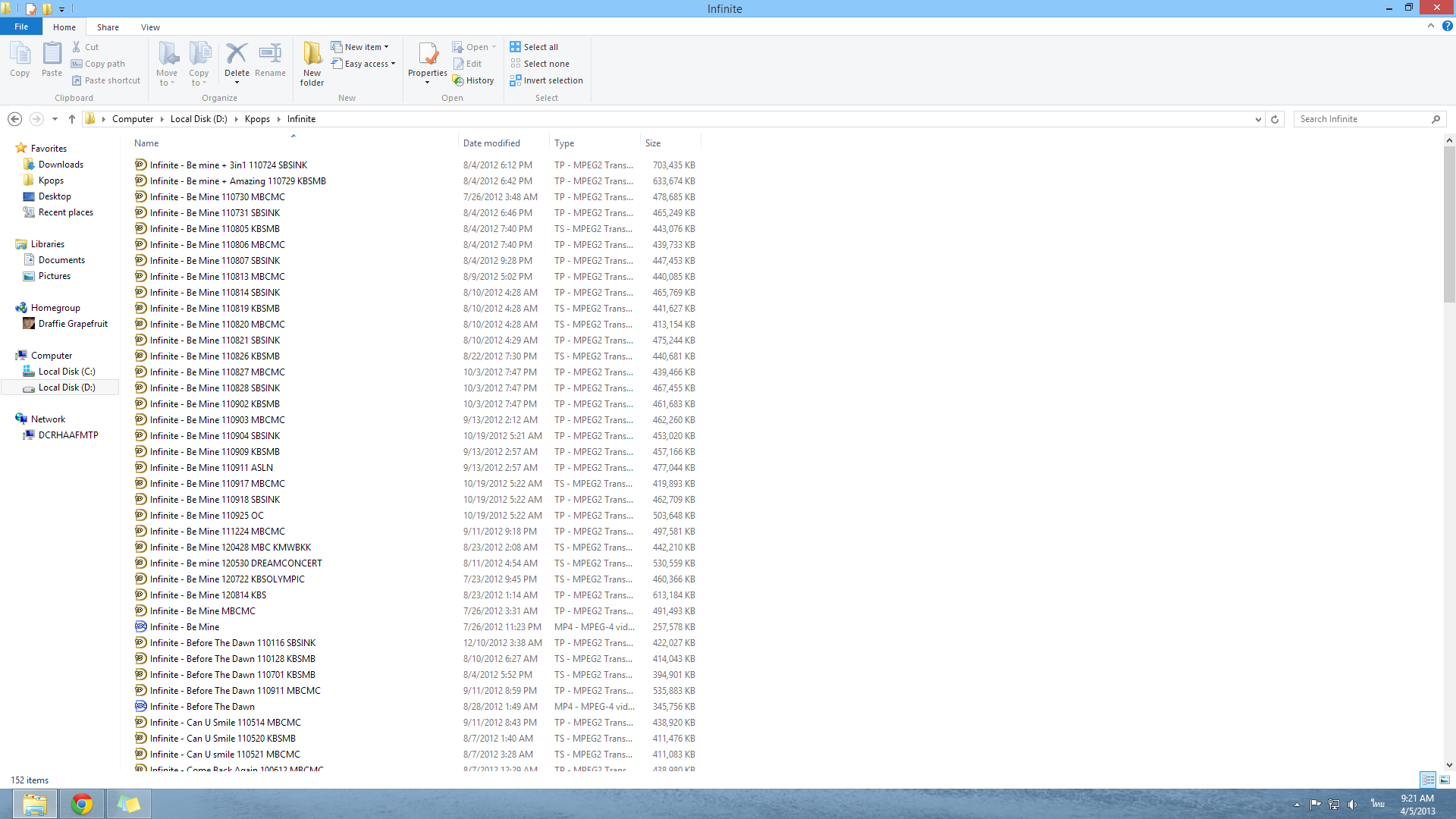Refresh the current folder view
Screen dimensions: 1456x819
[x=1275, y=119]
